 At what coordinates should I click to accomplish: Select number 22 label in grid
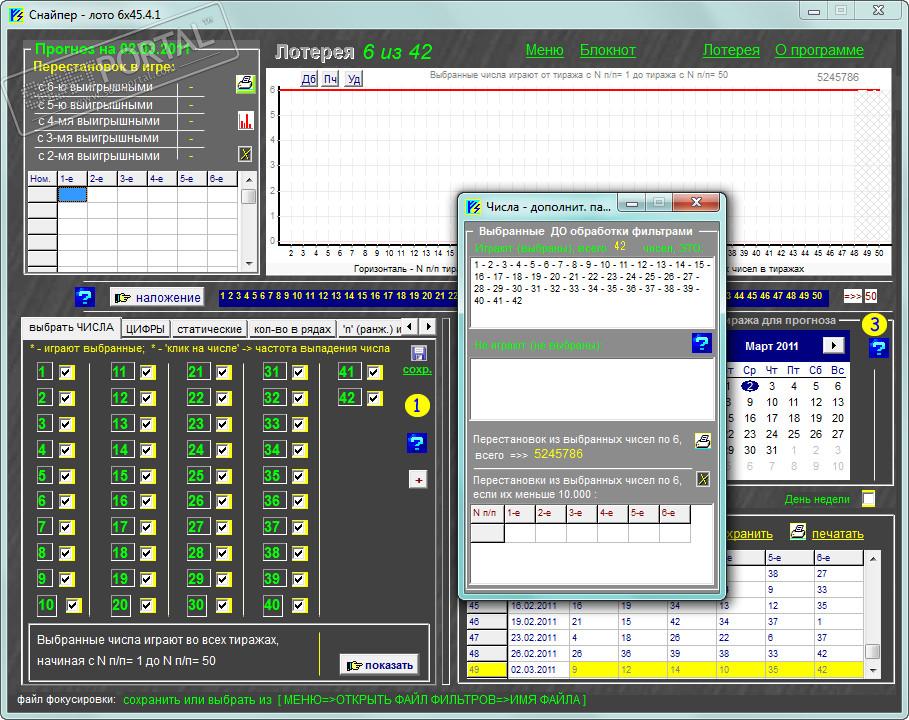[x=196, y=398]
